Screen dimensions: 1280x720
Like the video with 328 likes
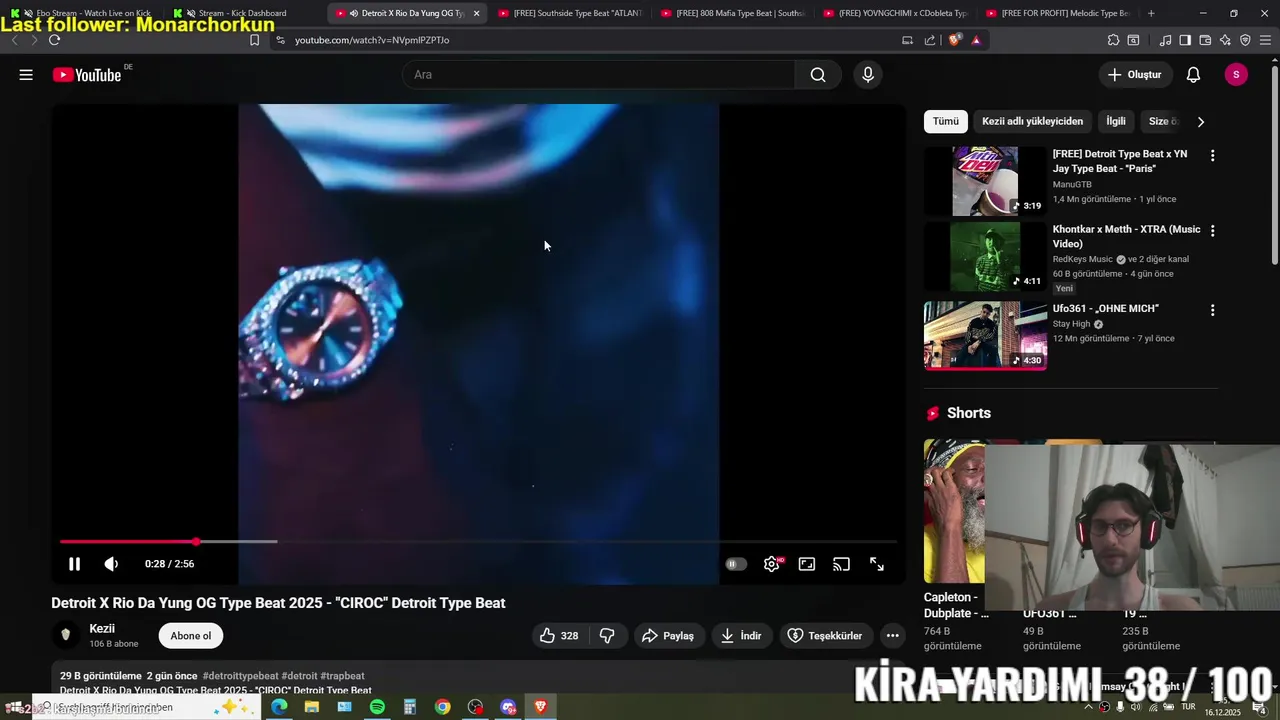click(559, 636)
